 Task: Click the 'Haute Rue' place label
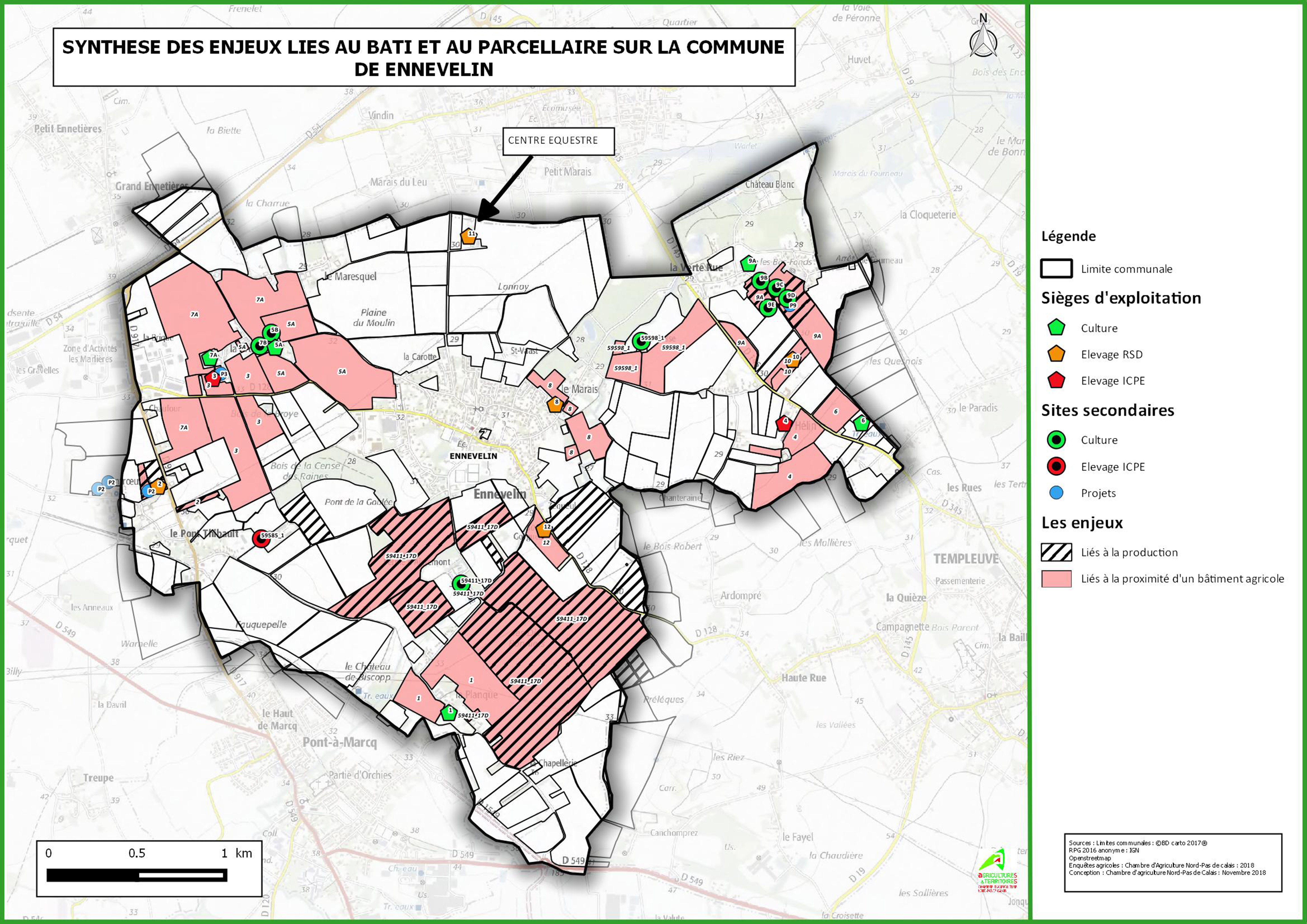click(x=803, y=678)
